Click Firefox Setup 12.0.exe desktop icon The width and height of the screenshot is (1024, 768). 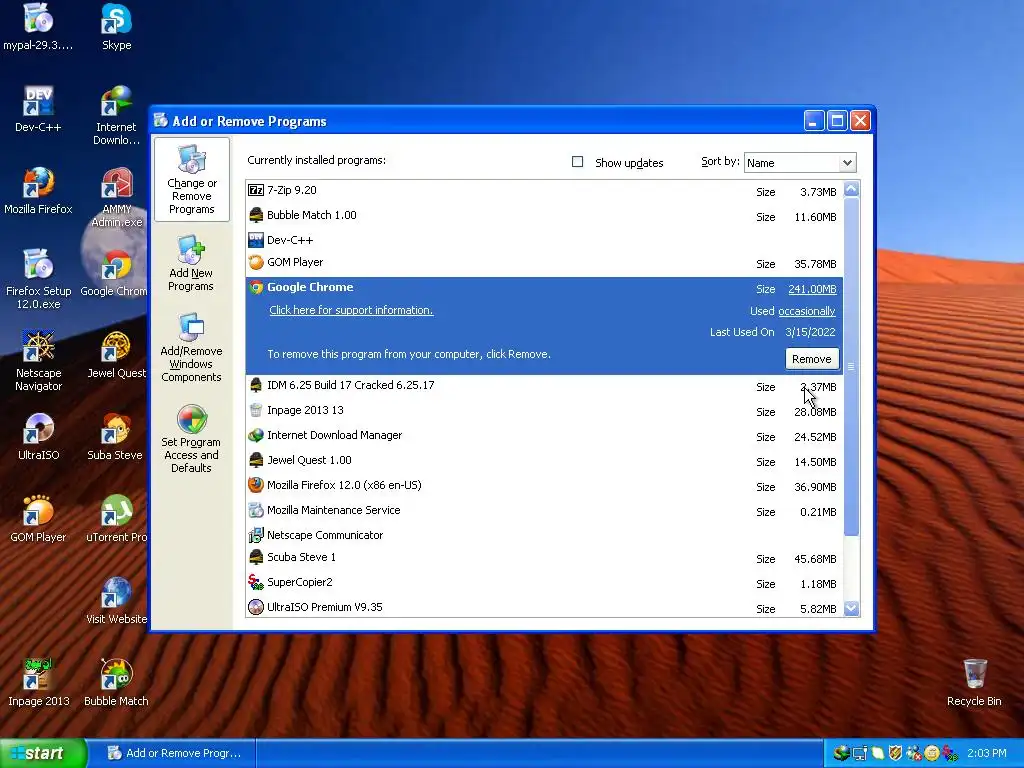click(39, 279)
